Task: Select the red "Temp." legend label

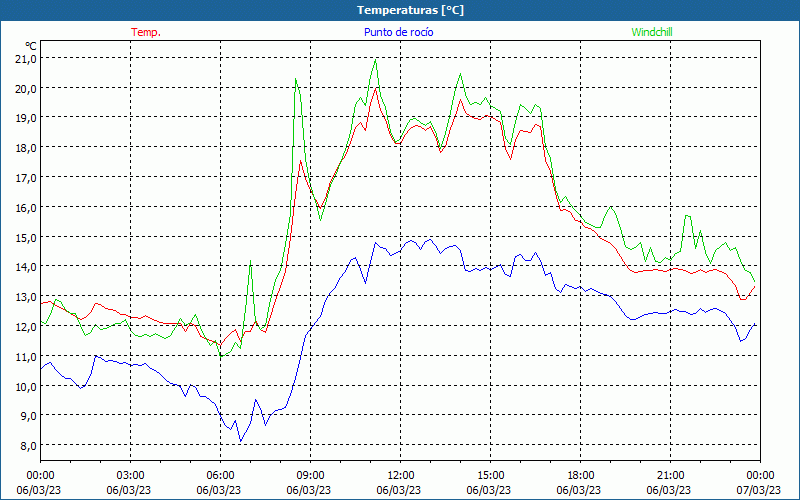Action: coord(146,32)
